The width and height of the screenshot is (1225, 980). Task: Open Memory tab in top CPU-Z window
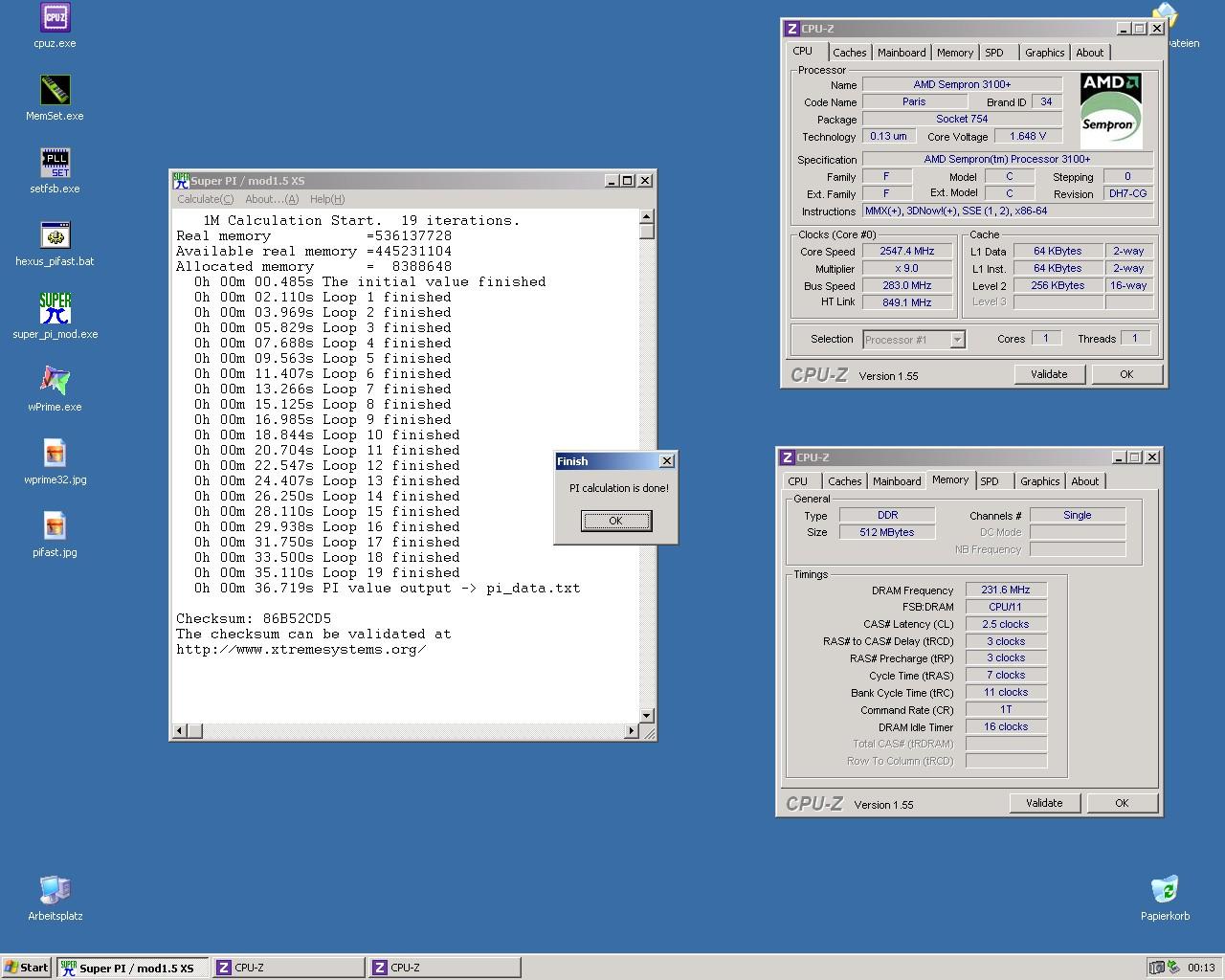(x=954, y=53)
